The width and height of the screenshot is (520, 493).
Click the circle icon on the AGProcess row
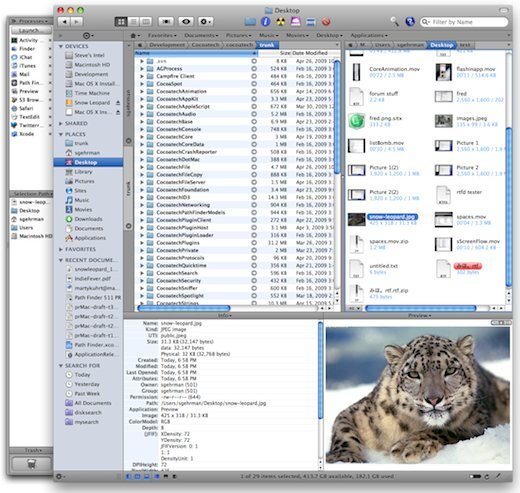254,69
